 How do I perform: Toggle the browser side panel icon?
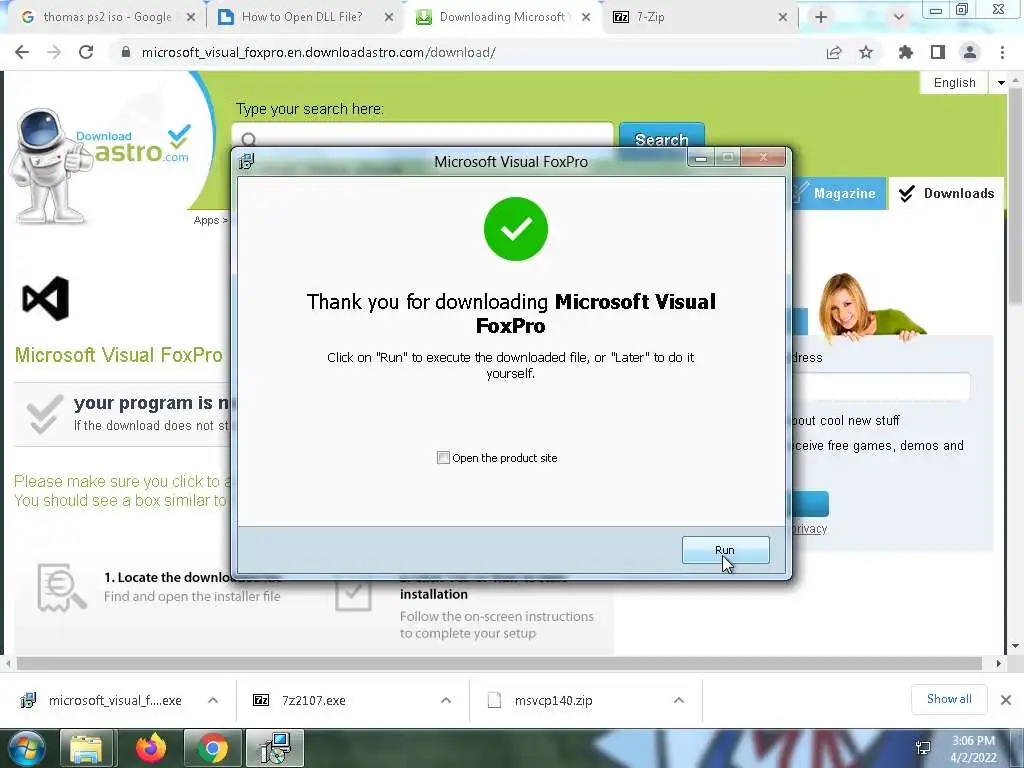(938, 52)
